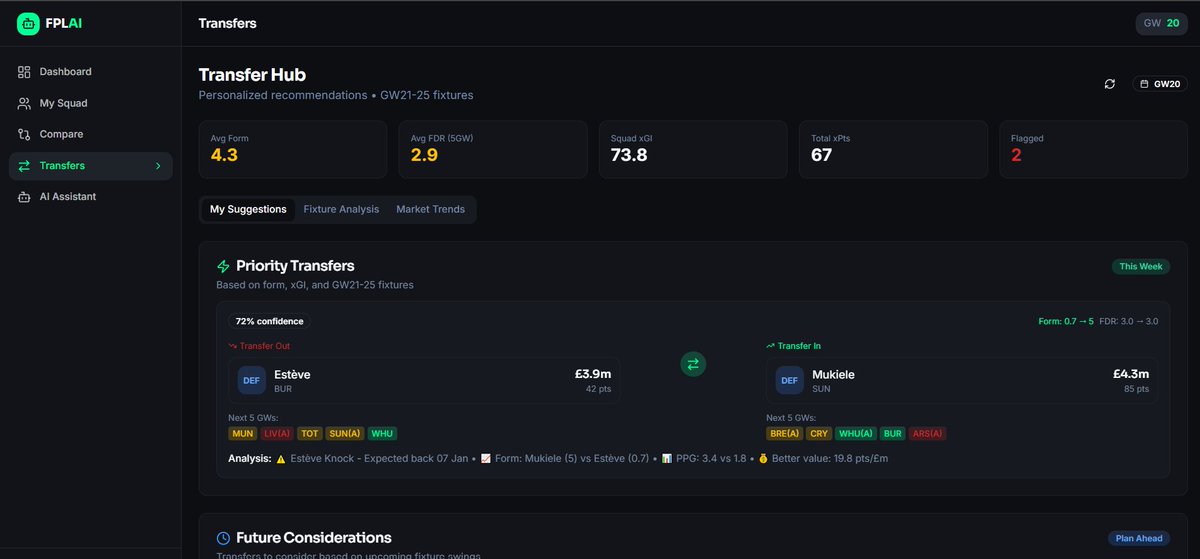This screenshot has height=559, width=1200.
Task: Select the Estève transfer out card
Action: pos(424,380)
